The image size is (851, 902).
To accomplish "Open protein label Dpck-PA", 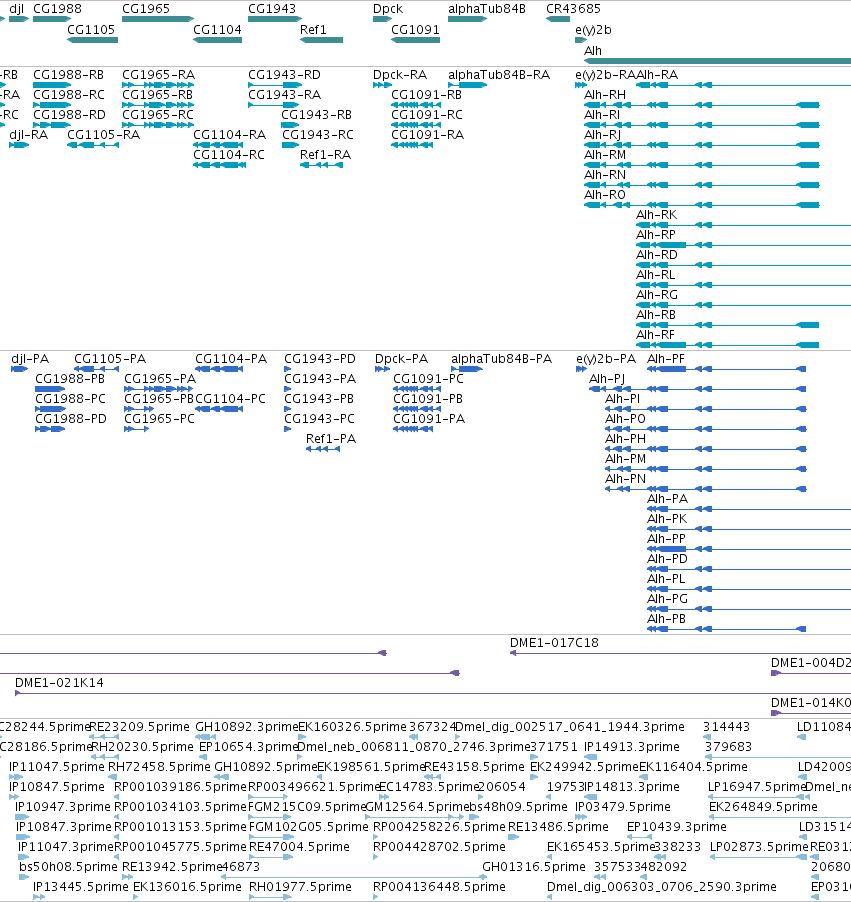I will [402, 359].
